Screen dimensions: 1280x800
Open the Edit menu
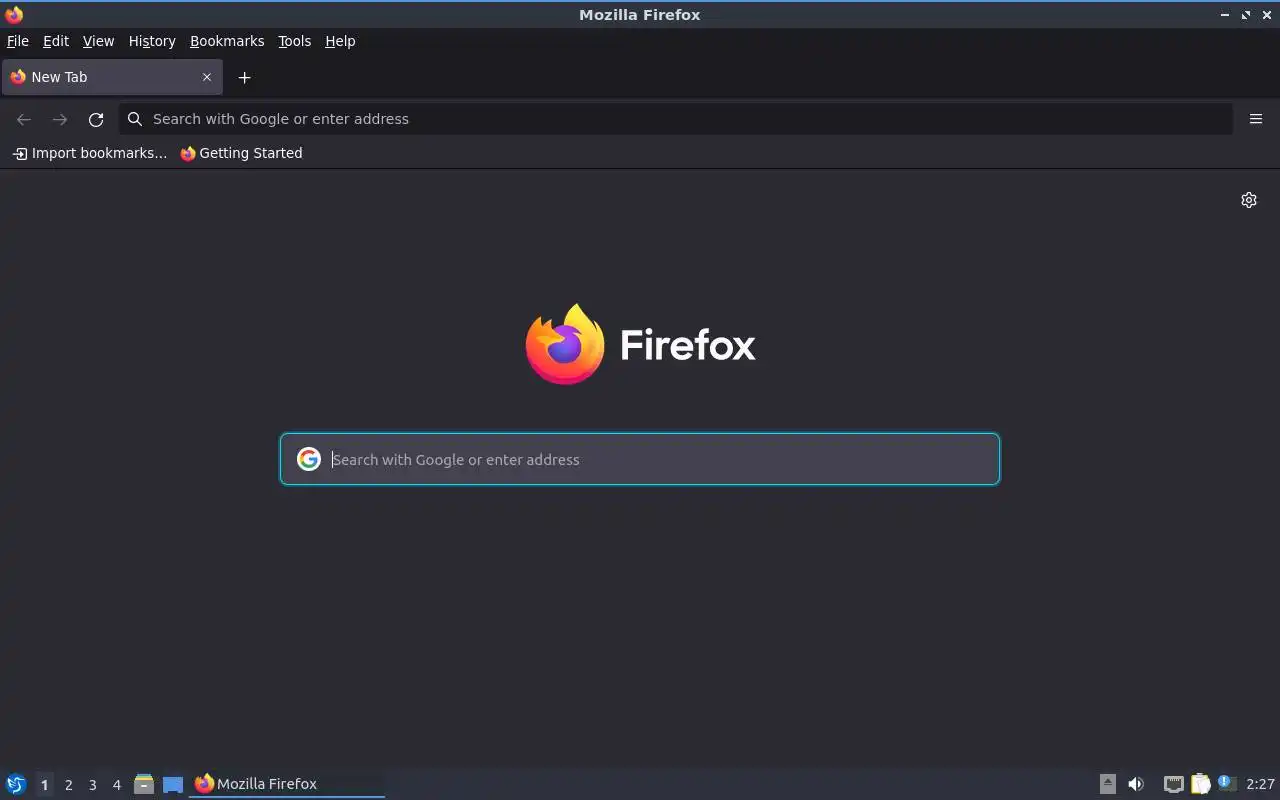[x=56, y=41]
